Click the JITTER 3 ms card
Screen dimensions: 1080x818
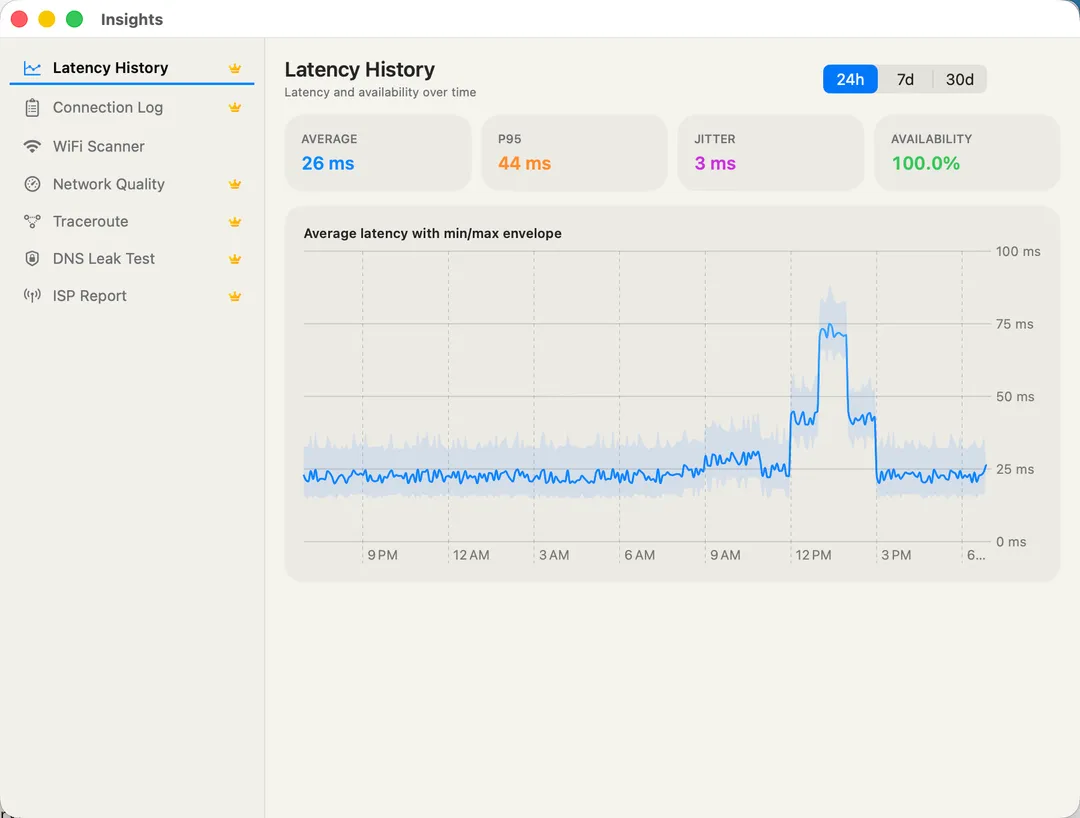[771, 152]
